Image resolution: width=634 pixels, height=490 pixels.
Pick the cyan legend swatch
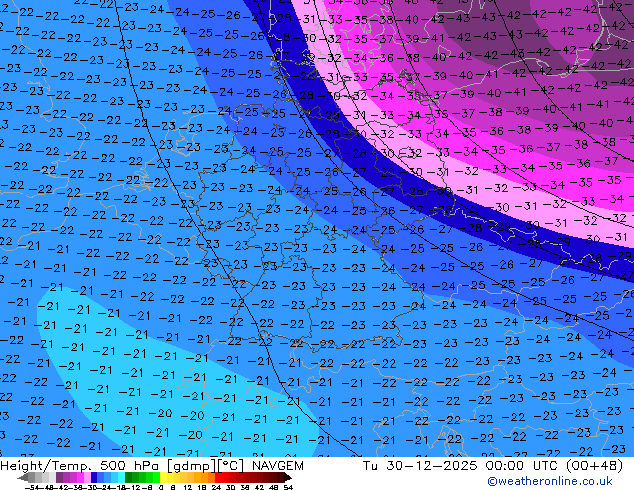tap(121, 477)
